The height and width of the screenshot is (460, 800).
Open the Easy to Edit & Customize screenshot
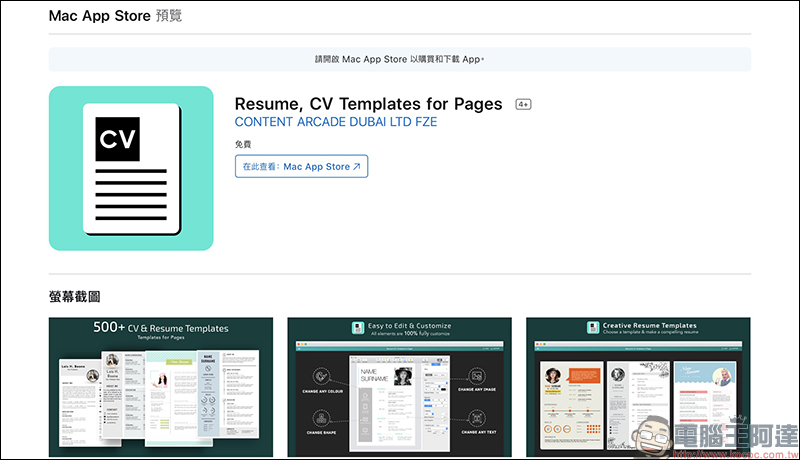click(x=399, y=387)
